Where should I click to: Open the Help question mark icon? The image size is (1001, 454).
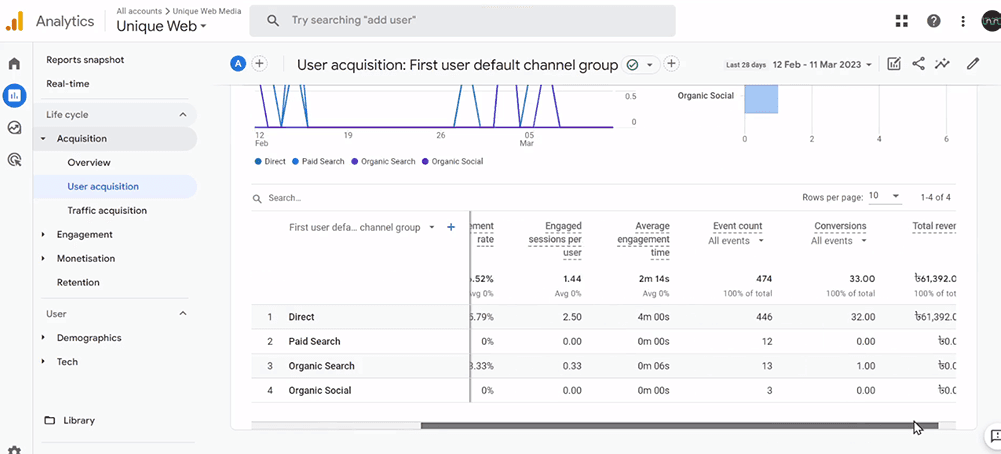933,21
